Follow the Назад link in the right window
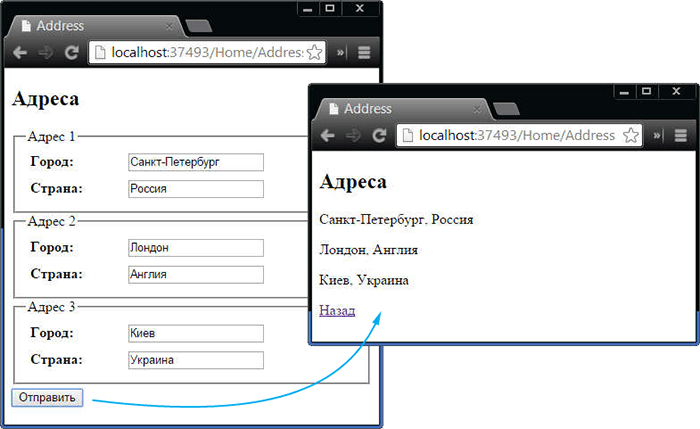 [337, 310]
